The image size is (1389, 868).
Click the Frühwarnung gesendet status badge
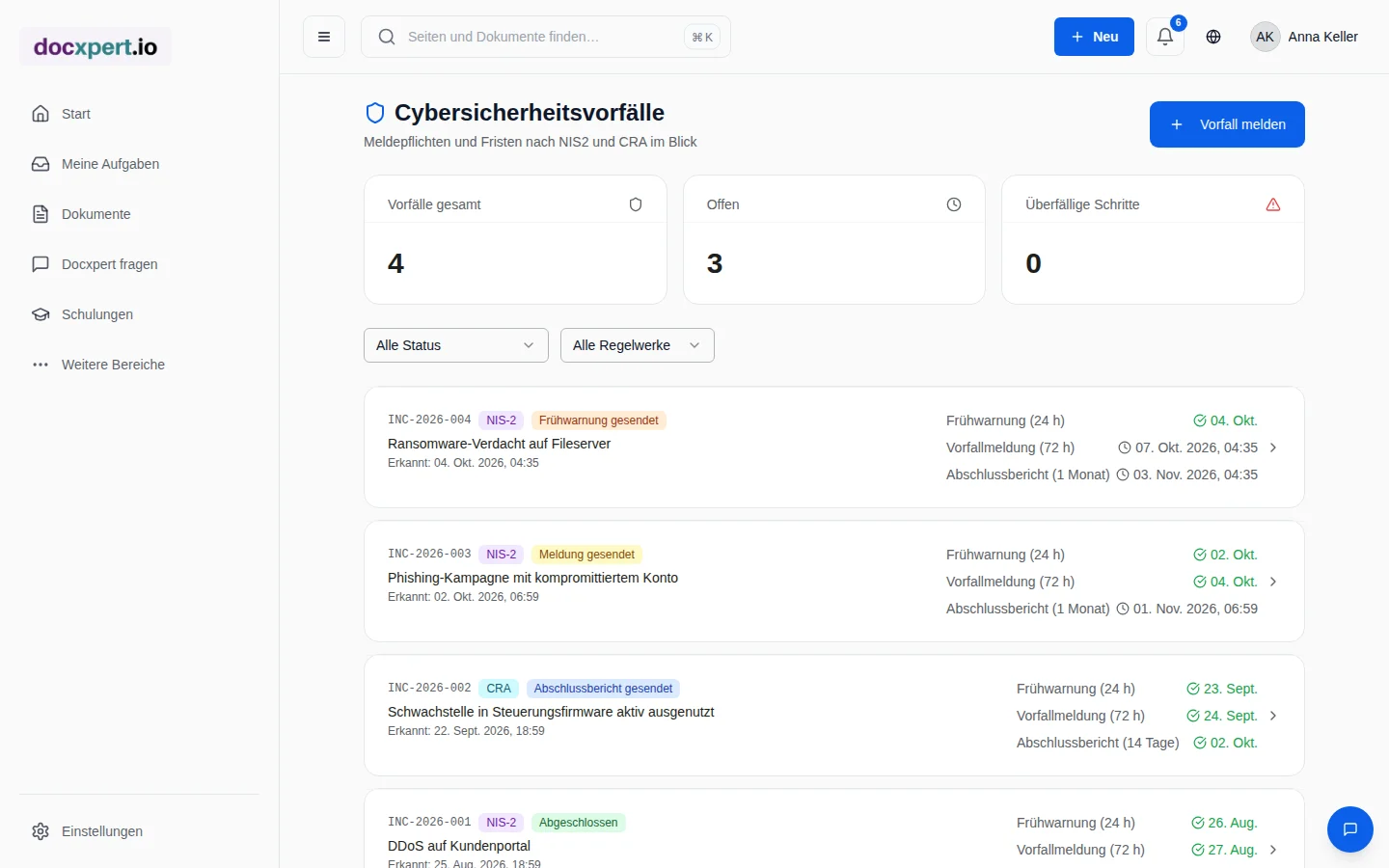pos(598,420)
